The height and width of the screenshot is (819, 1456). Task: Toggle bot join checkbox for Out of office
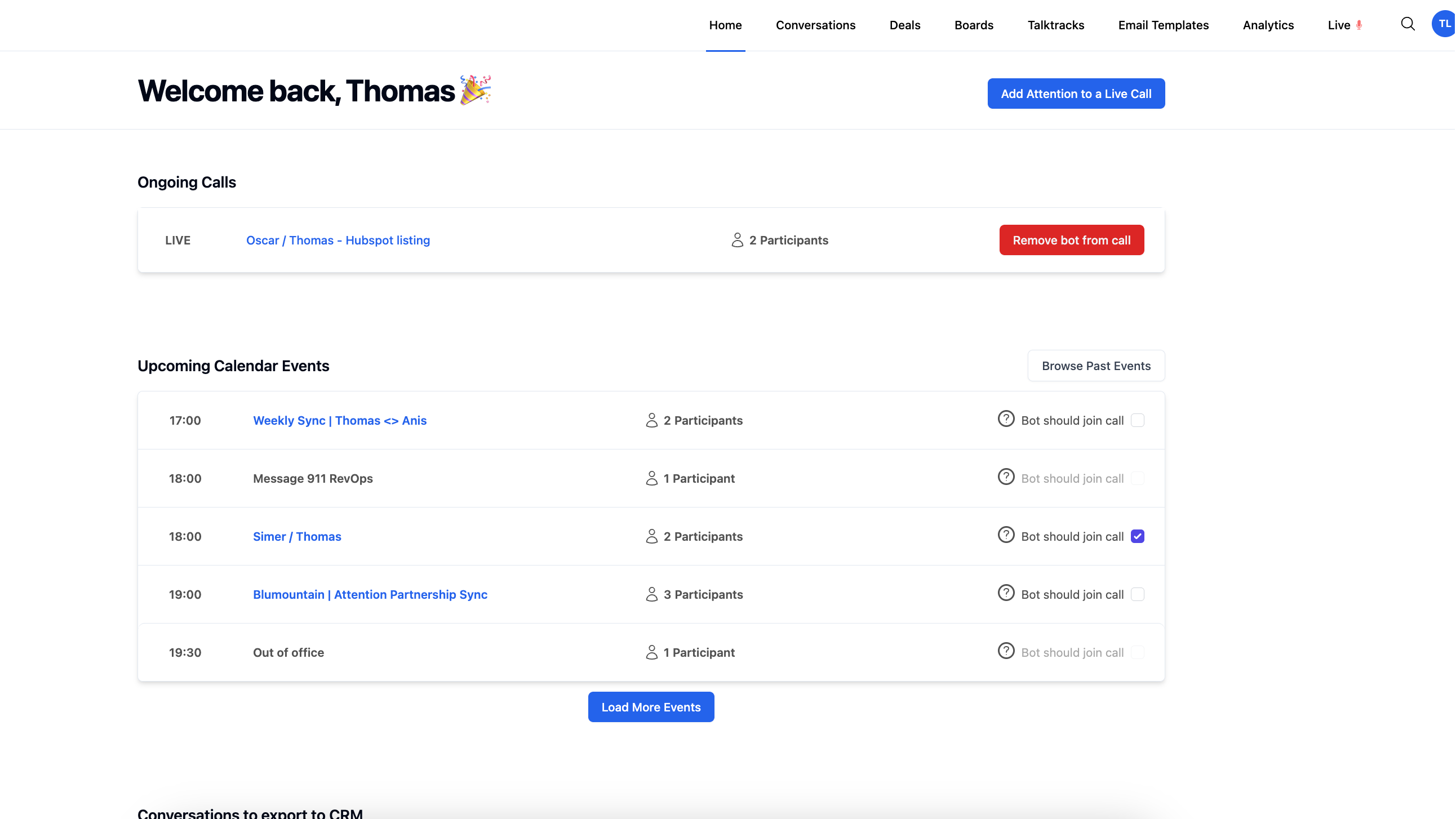point(1137,653)
